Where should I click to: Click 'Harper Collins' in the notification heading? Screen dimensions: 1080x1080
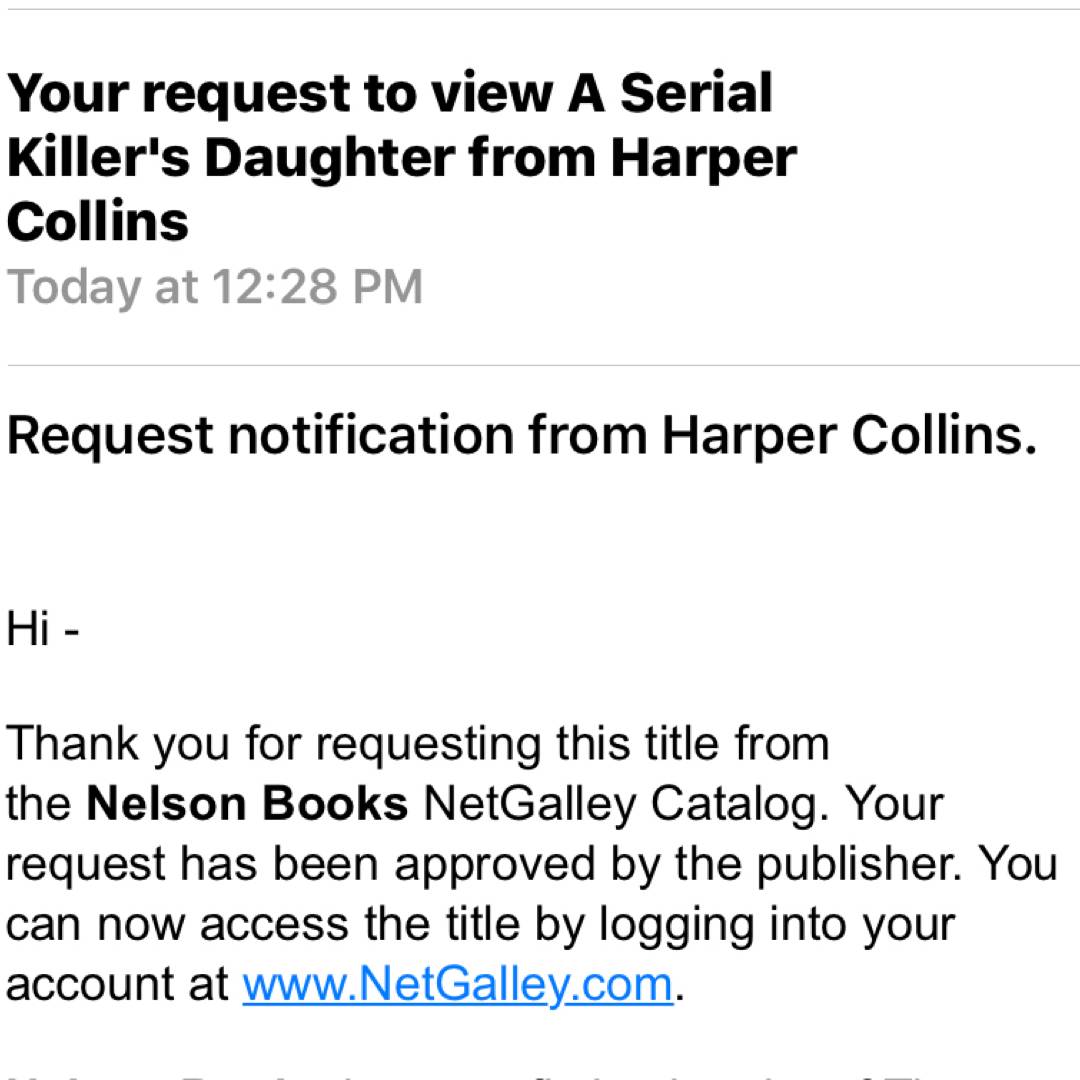pyautogui.click(x=848, y=435)
